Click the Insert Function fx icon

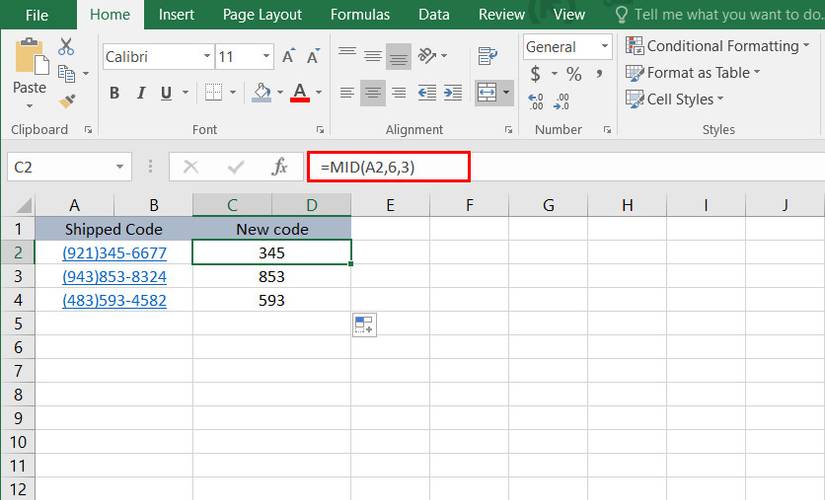[x=279, y=167]
